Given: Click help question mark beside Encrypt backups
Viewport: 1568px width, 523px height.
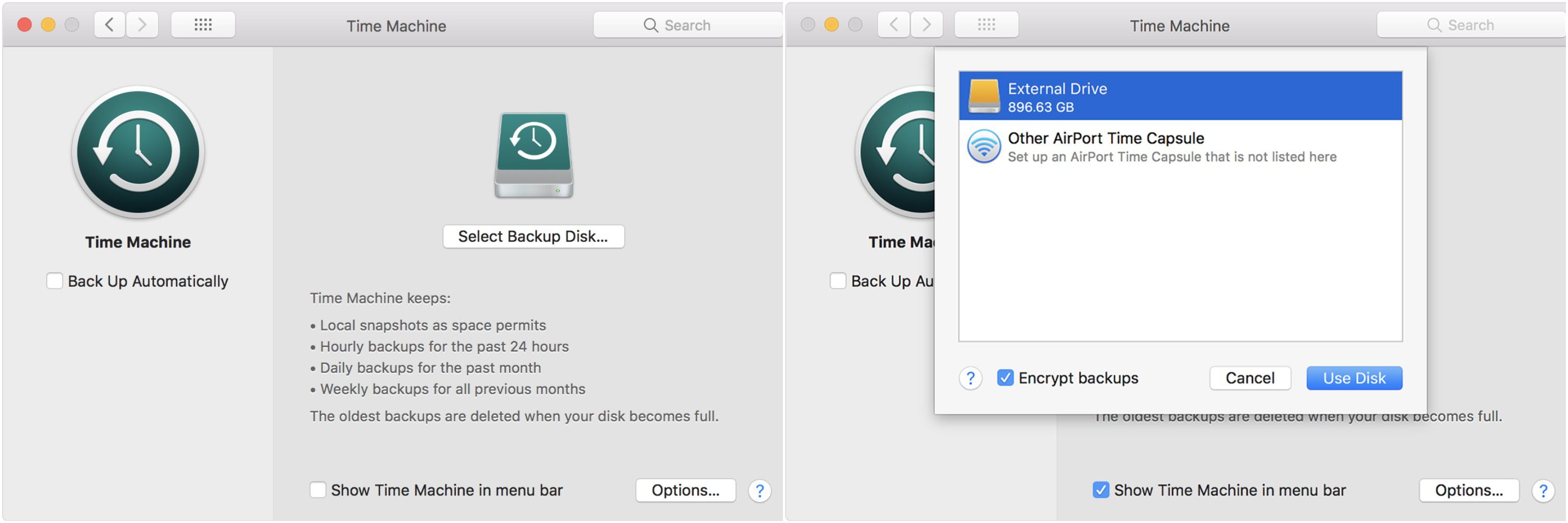Looking at the screenshot, I should [x=970, y=379].
